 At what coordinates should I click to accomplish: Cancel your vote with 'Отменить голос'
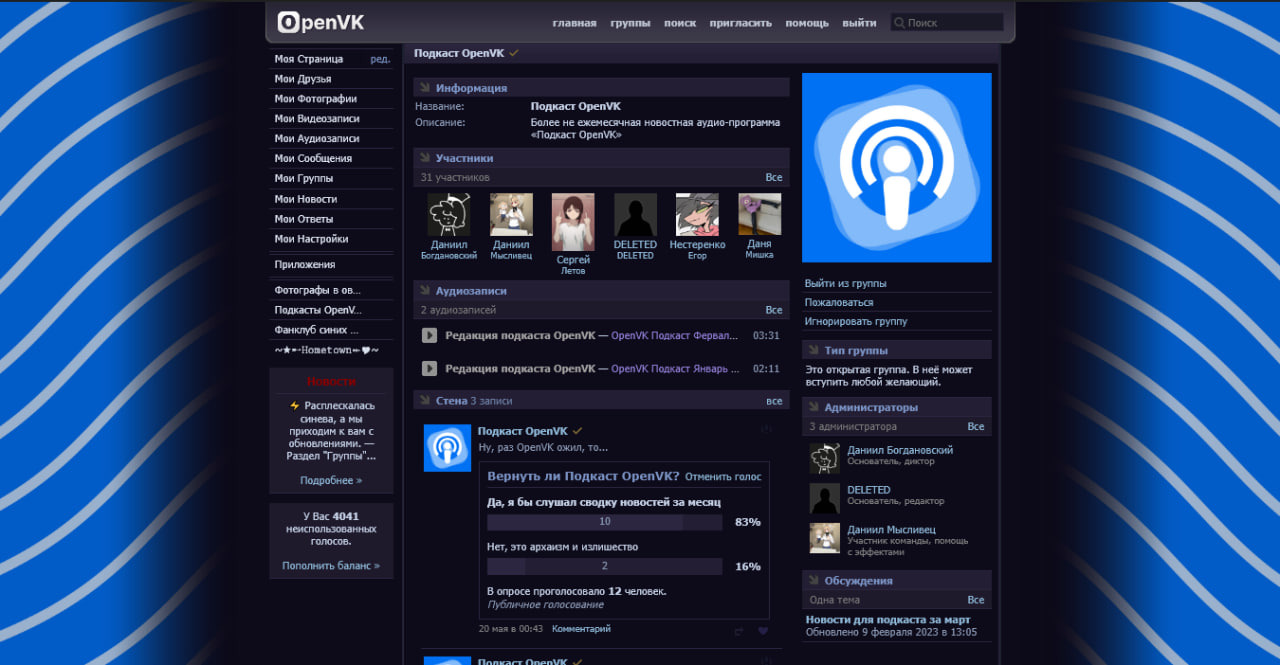pos(723,477)
